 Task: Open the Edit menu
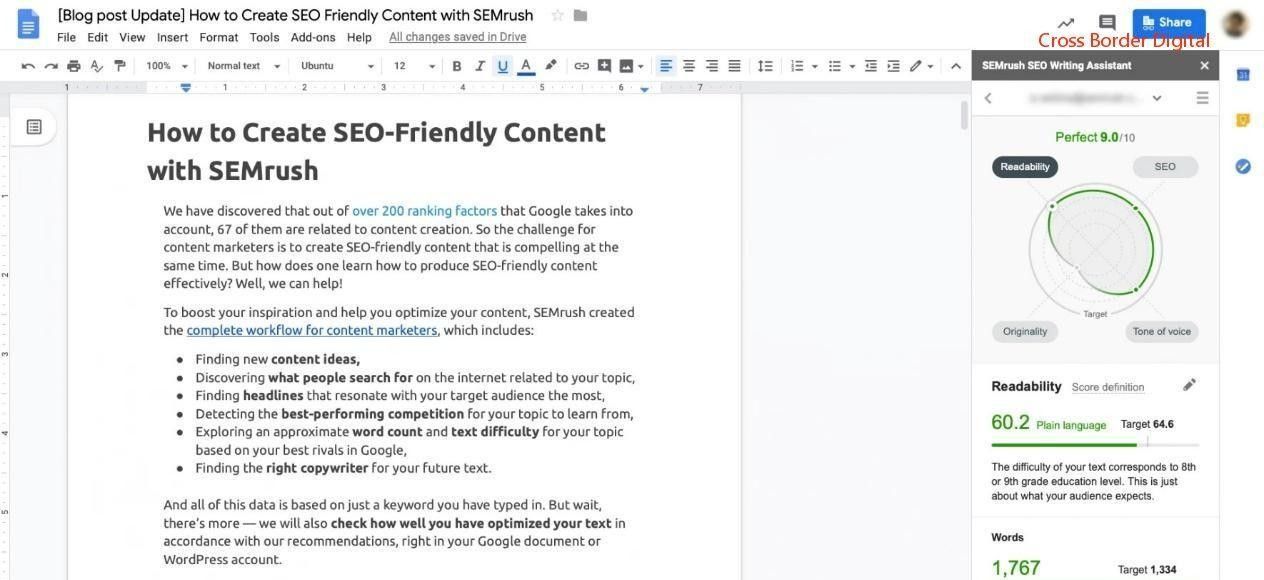click(x=97, y=37)
